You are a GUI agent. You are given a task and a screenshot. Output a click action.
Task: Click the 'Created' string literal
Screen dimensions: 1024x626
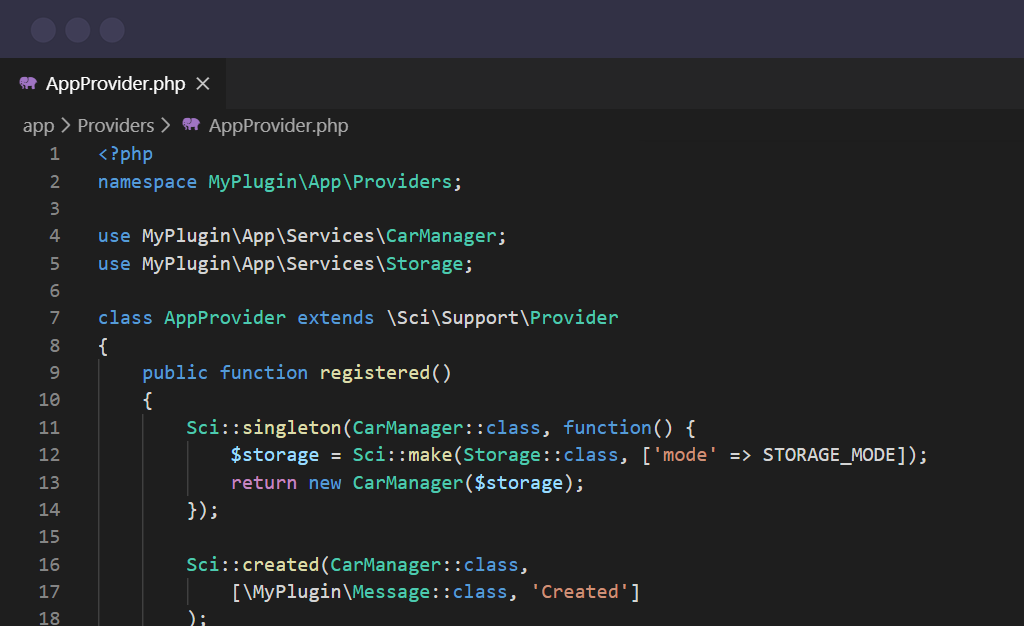point(579,592)
